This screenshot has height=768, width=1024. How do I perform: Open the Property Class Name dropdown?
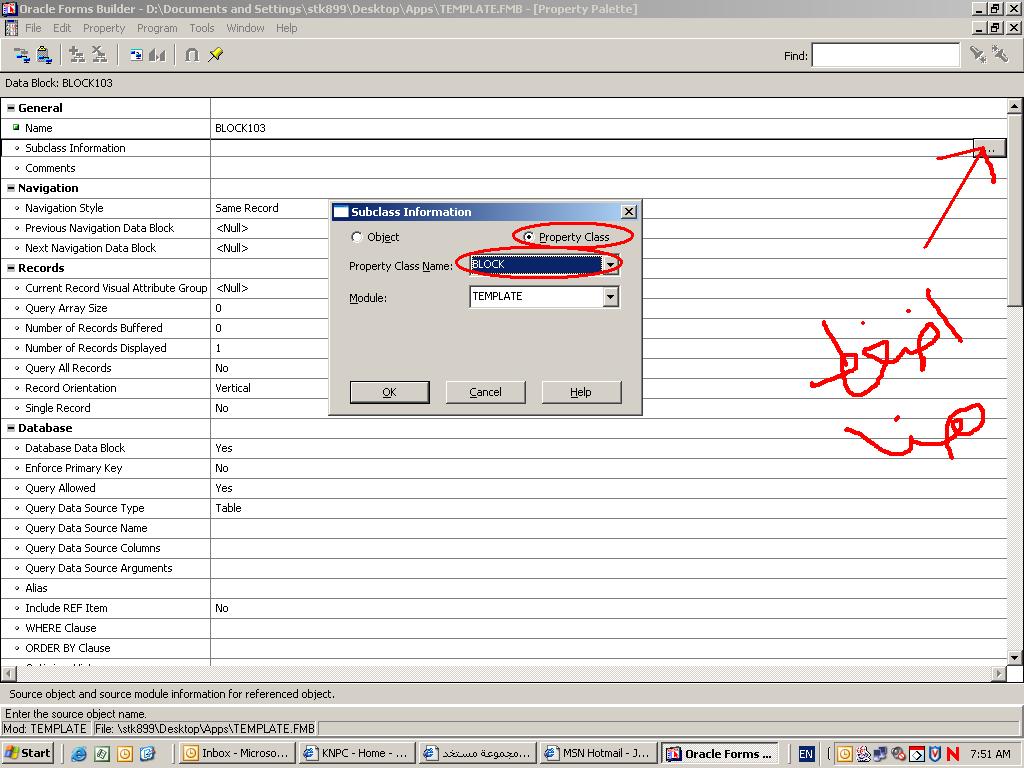(610, 265)
